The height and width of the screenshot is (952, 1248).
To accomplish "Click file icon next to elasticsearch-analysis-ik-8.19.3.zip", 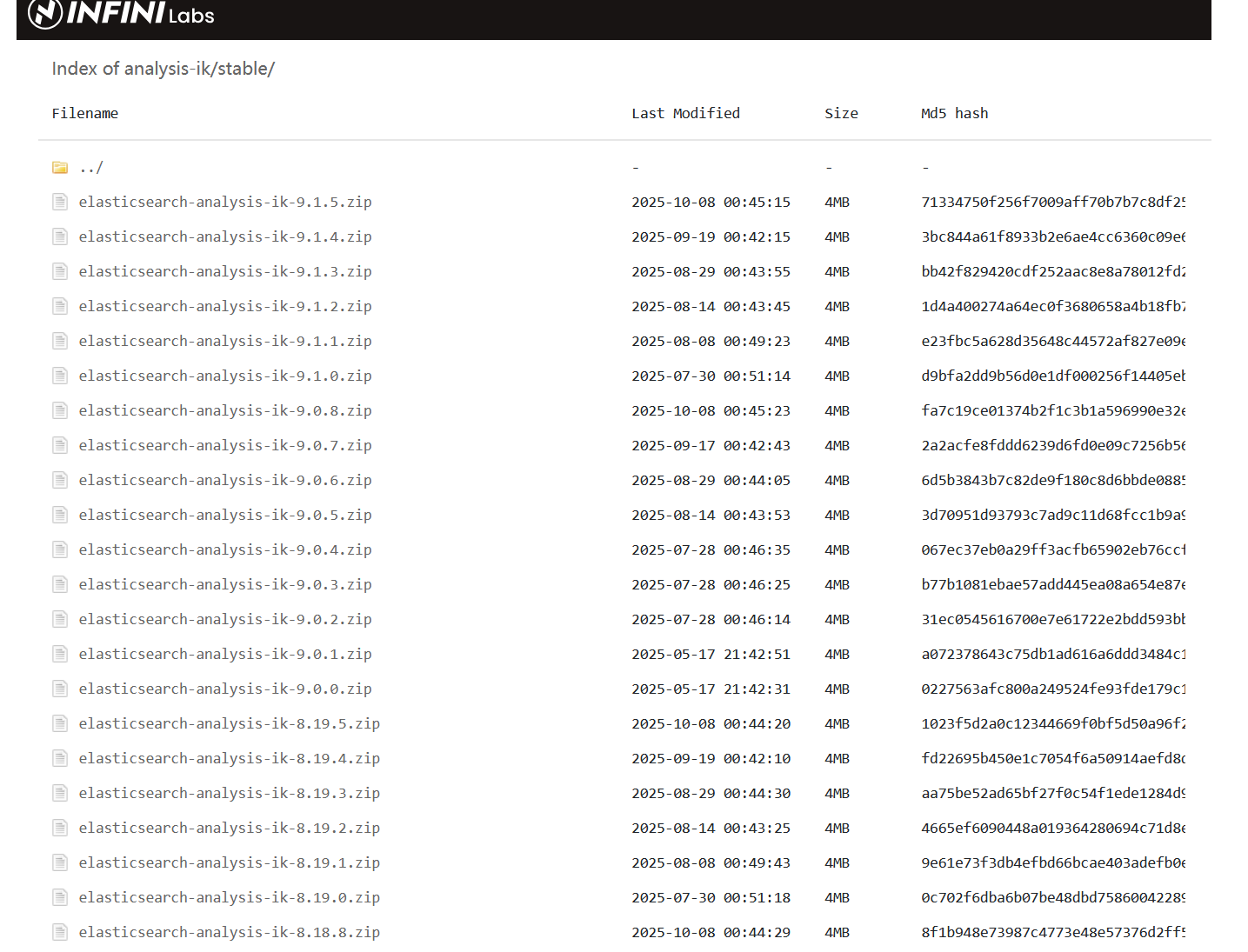I will pyautogui.click(x=60, y=794).
